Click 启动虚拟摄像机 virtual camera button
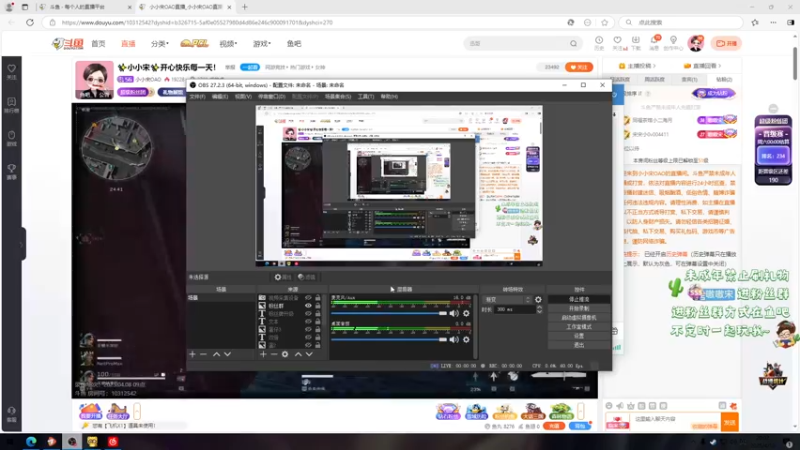Viewport: 800px width, 450px height. 579,317
